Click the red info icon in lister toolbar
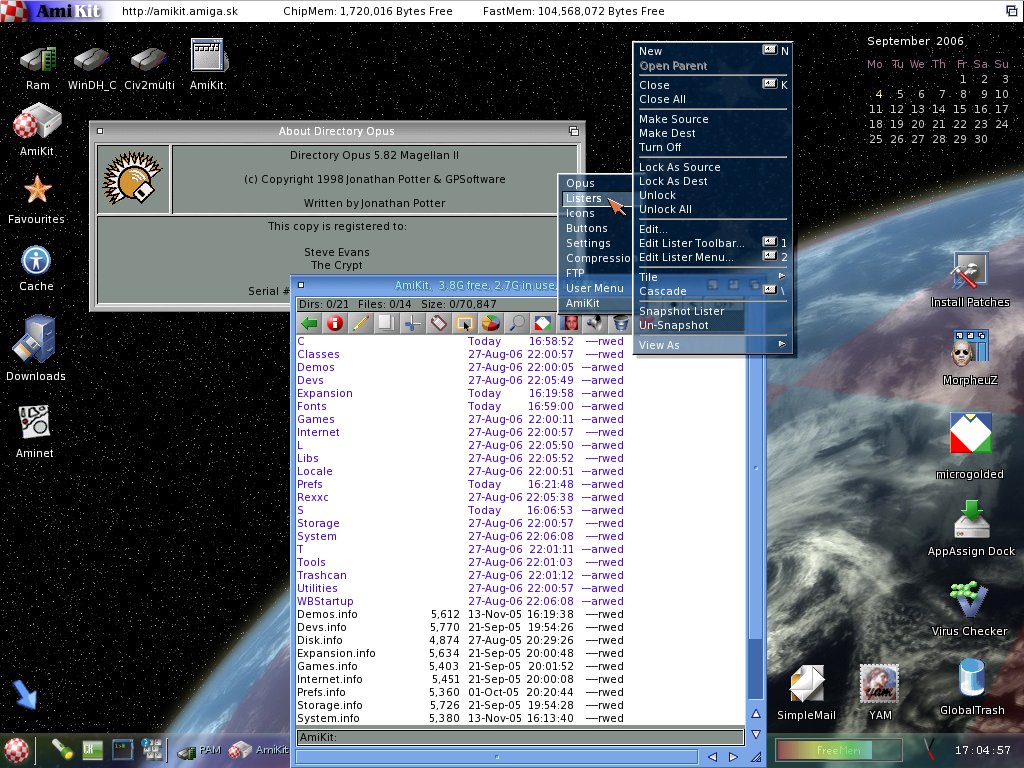 pyautogui.click(x=335, y=323)
